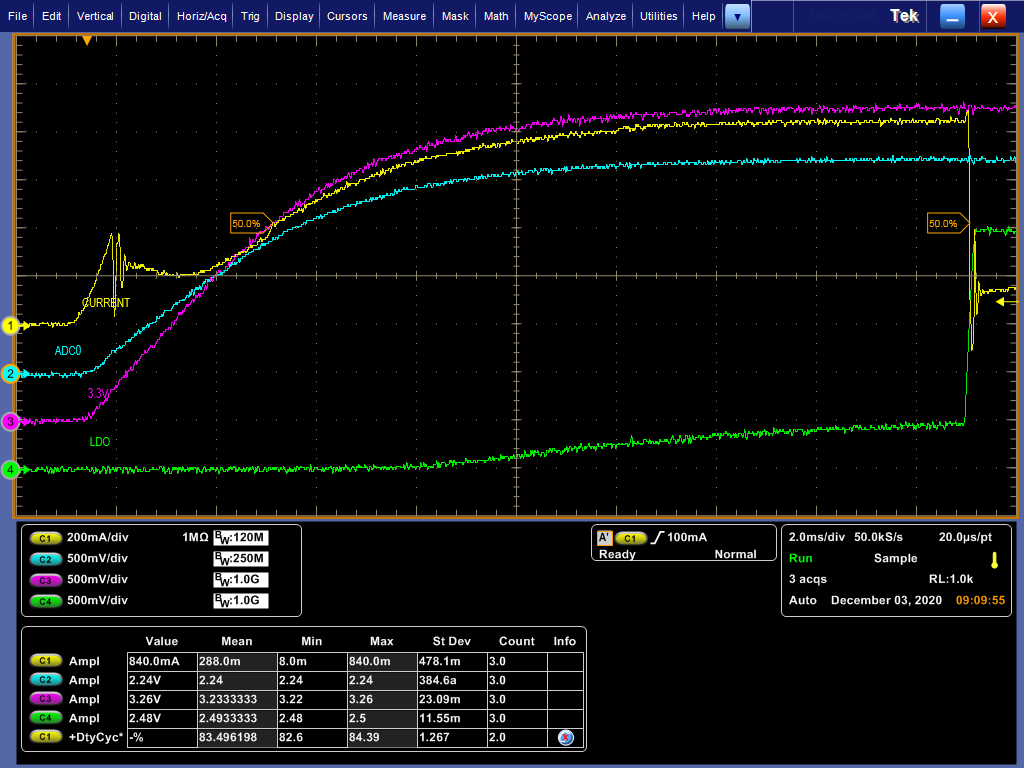Open the menu bar dropdown arrow
This screenshot has height=768, width=1024.
tap(737, 16)
